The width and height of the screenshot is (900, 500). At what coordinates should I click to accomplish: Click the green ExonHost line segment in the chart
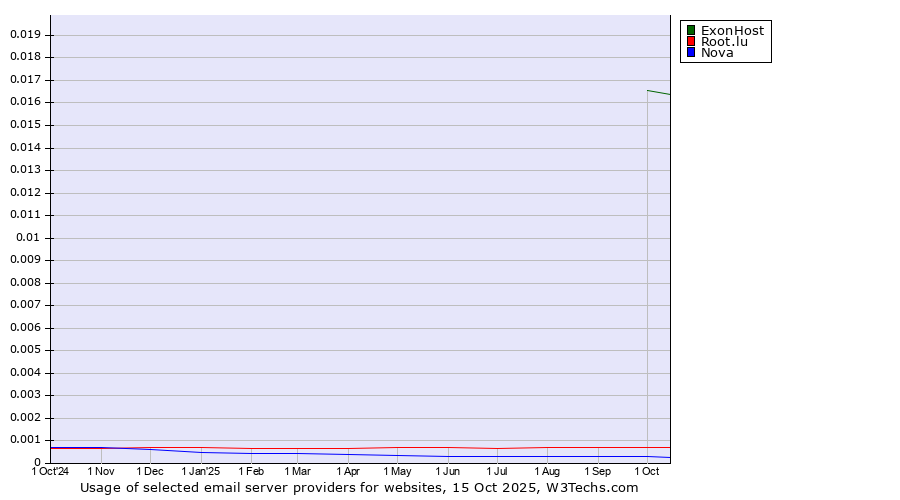pyautogui.click(x=658, y=93)
